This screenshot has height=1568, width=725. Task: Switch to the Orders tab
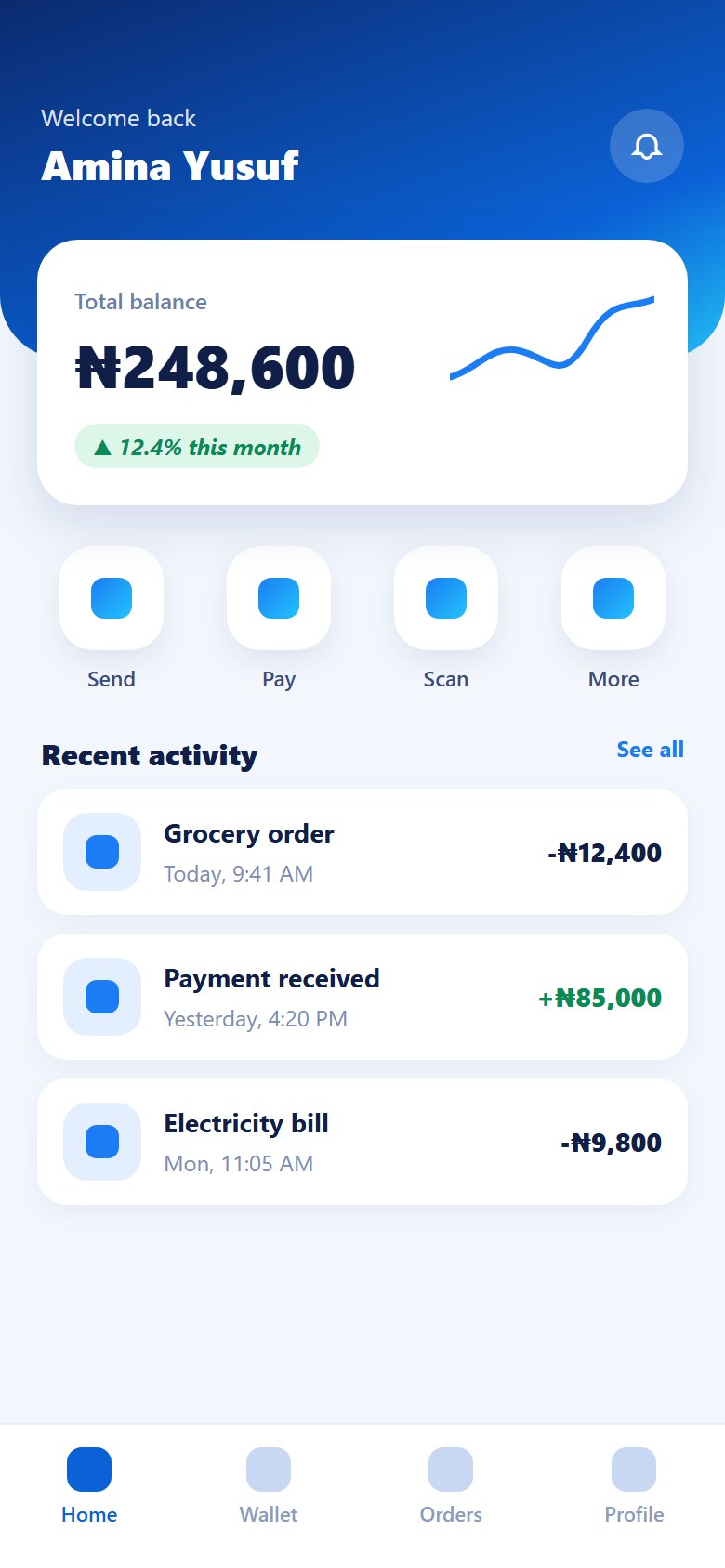(451, 1486)
